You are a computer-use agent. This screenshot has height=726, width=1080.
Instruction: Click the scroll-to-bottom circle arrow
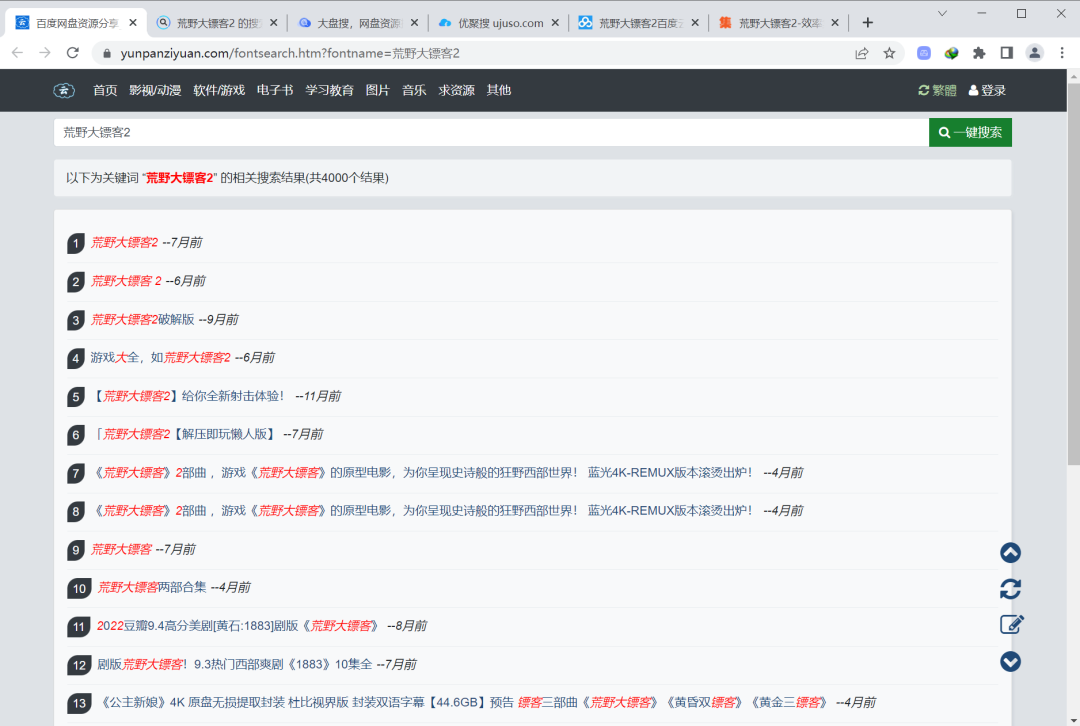pyautogui.click(x=1010, y=661)
